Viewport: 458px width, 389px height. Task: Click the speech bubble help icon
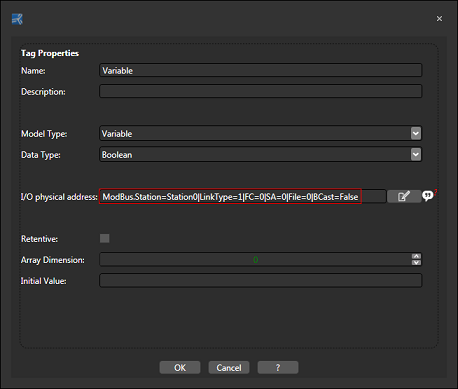point(428,196)
